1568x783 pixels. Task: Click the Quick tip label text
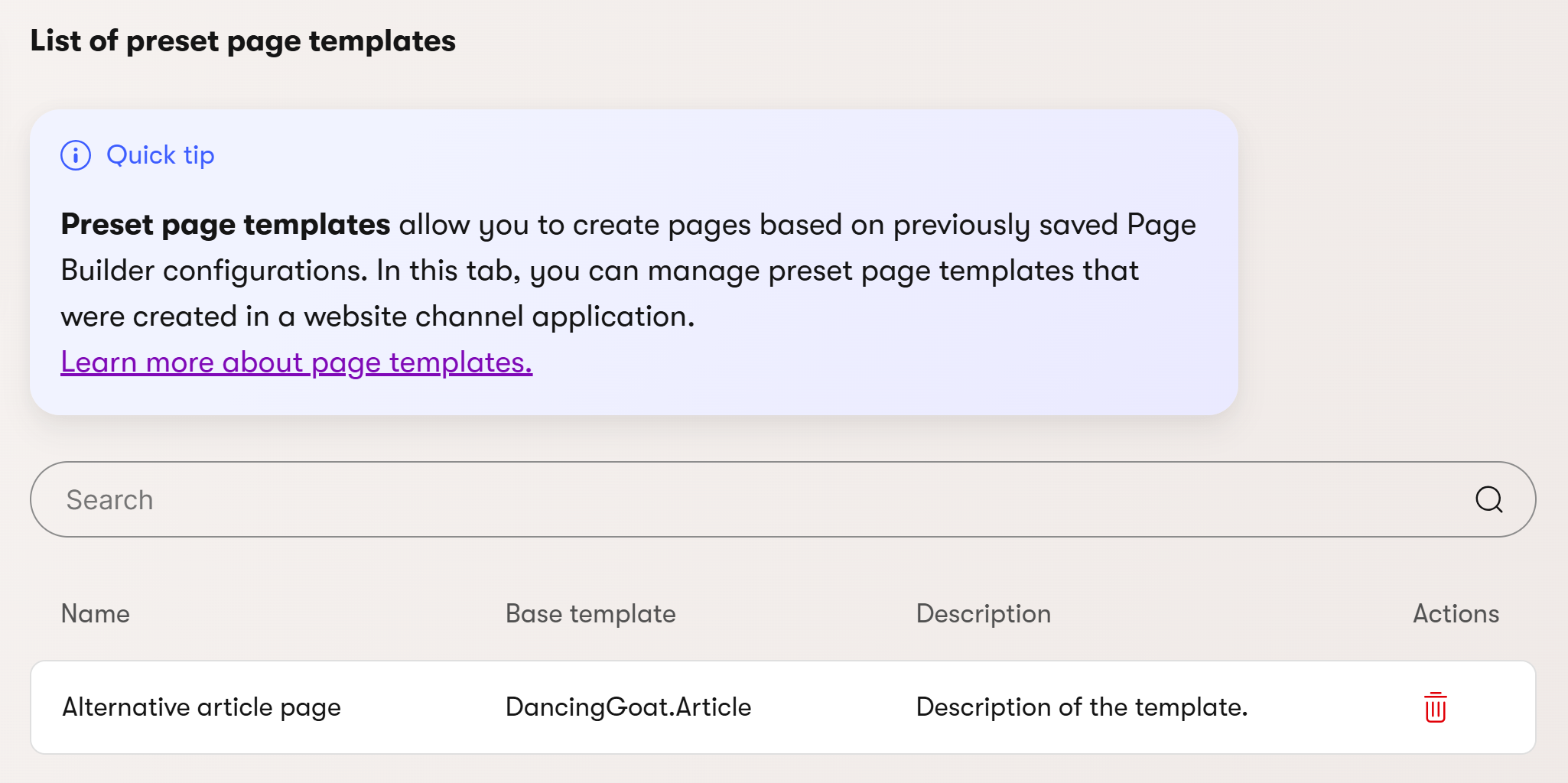pyautogui.click(x=161, y=155)
